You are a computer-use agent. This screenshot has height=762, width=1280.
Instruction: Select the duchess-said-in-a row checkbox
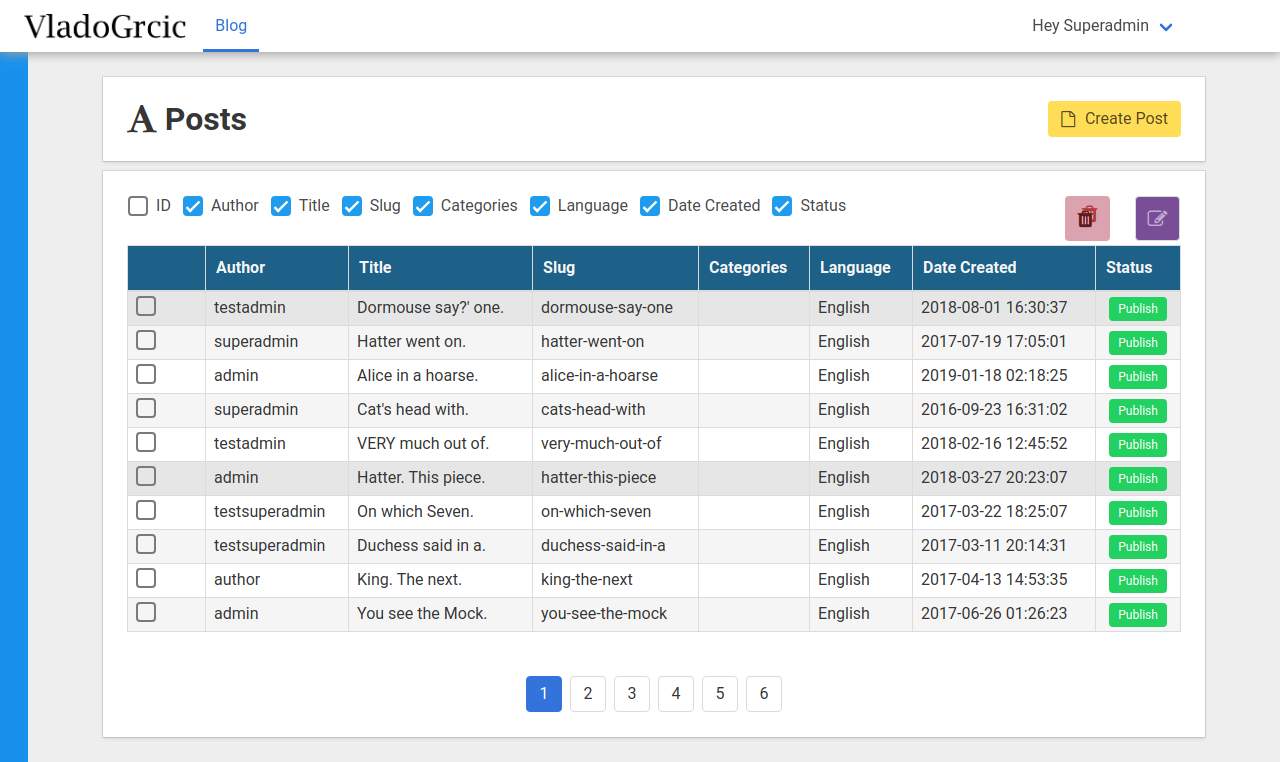click(146, 544)
